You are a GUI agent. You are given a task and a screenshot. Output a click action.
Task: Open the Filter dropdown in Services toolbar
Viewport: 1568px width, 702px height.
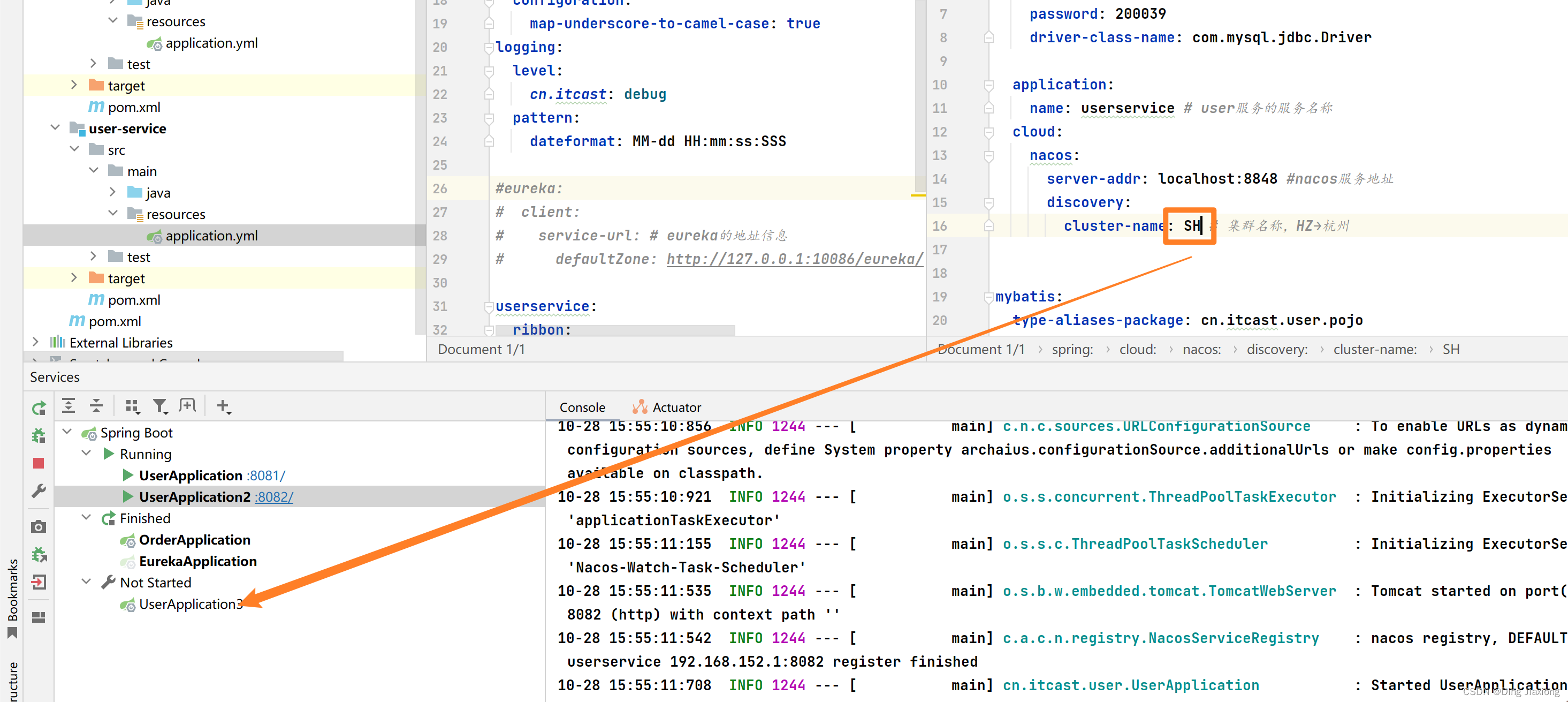pyautogui.click(x=160, y=406)
